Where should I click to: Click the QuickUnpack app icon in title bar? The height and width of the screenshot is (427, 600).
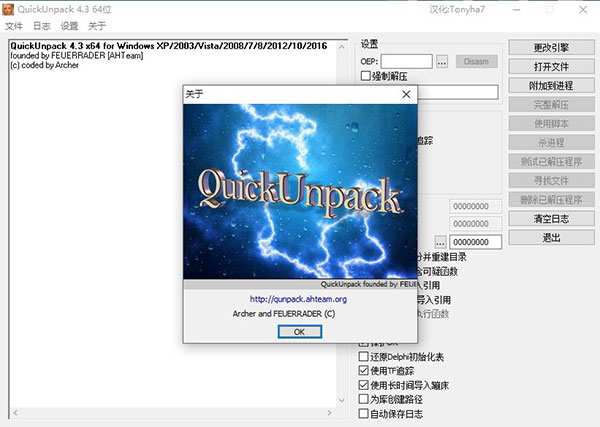point(8,10)
